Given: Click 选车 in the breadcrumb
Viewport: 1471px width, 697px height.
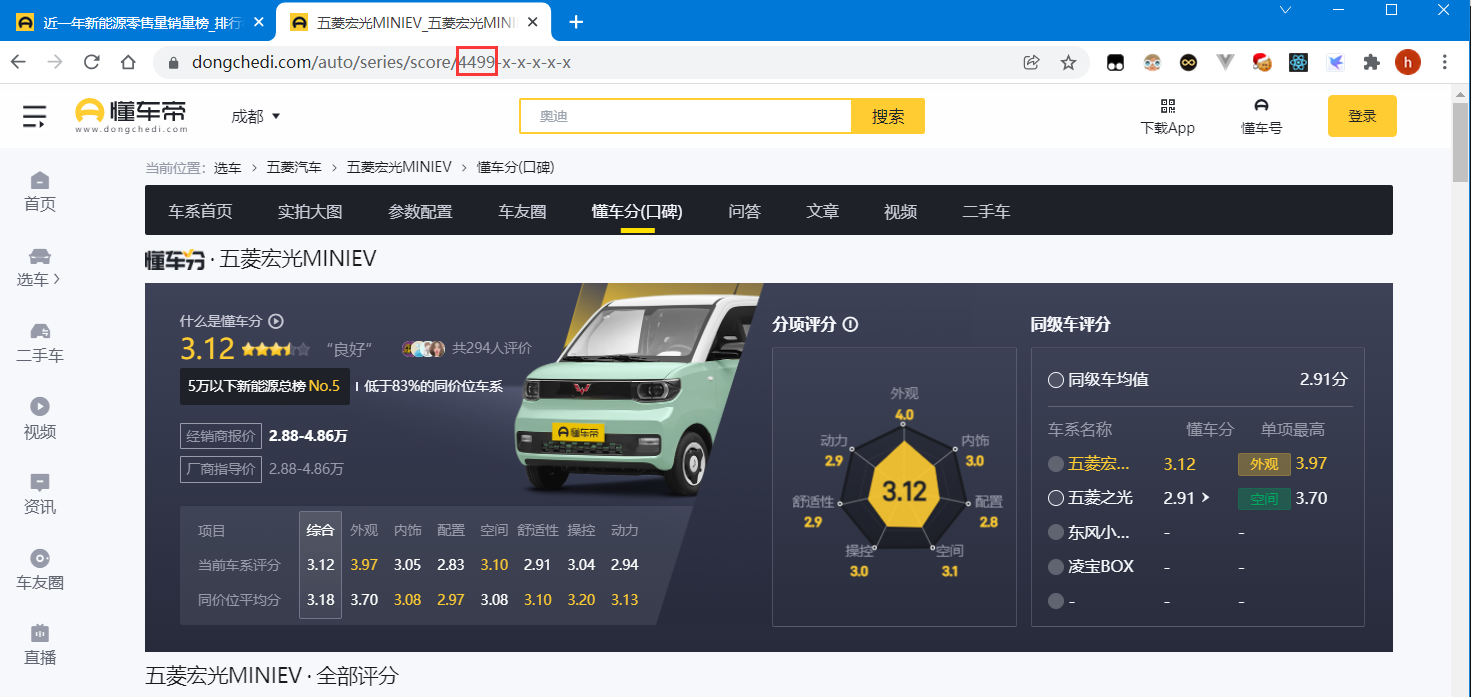Looking at the screenshot, I should (x=228, y=167).
